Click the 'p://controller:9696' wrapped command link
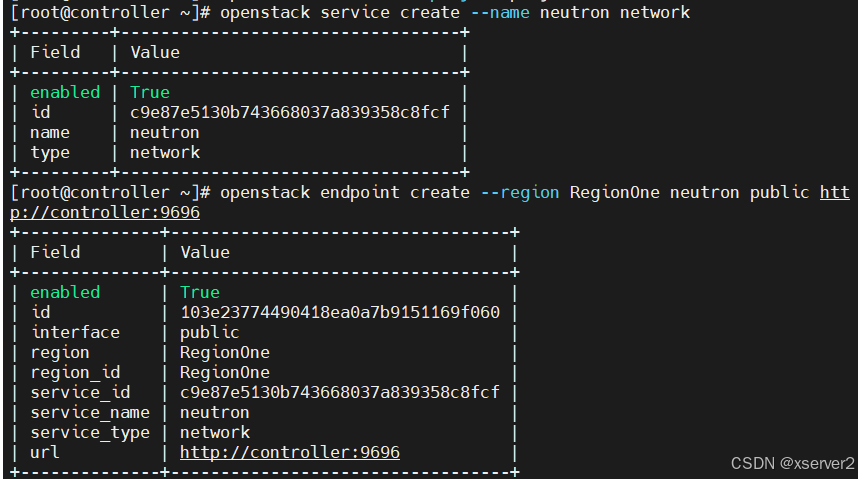859x479 pixels. coord(105,213)
